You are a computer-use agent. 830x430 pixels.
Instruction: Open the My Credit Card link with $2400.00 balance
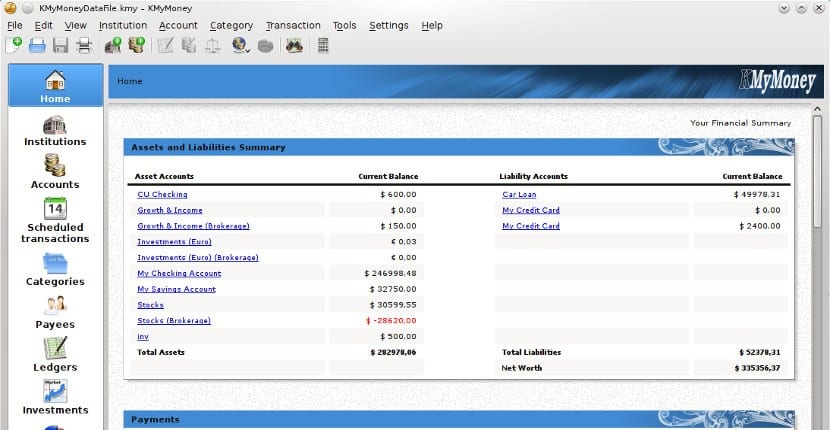click(530, 226)
